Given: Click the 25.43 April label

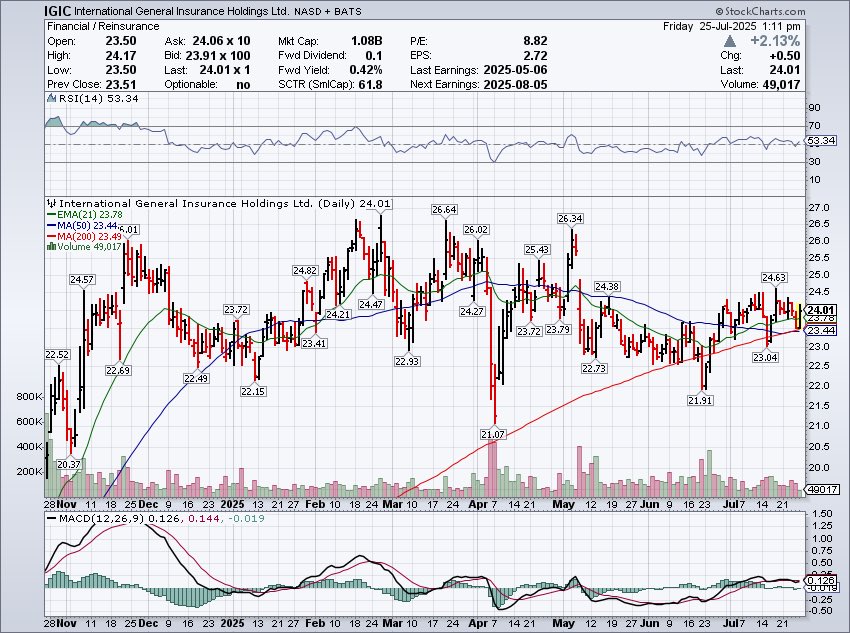Looking at the screenshot, I should [x=537, y=249].
